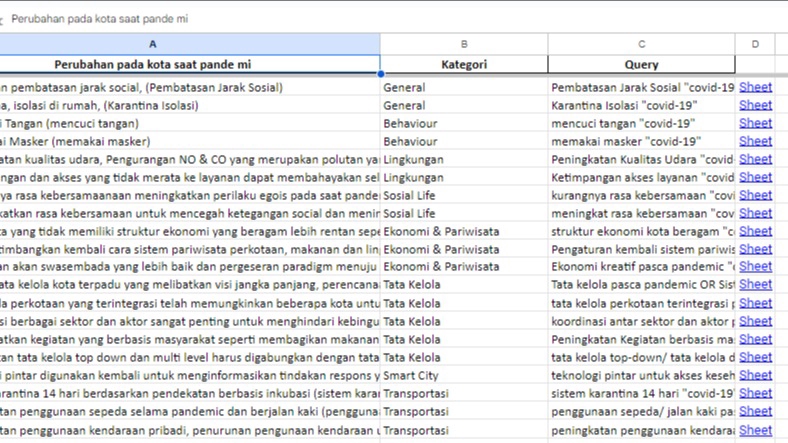788x443 pixels.
Task: Select query cell starting 'teknologi pintar untuk akses'
Action: [x=641, y=376]
